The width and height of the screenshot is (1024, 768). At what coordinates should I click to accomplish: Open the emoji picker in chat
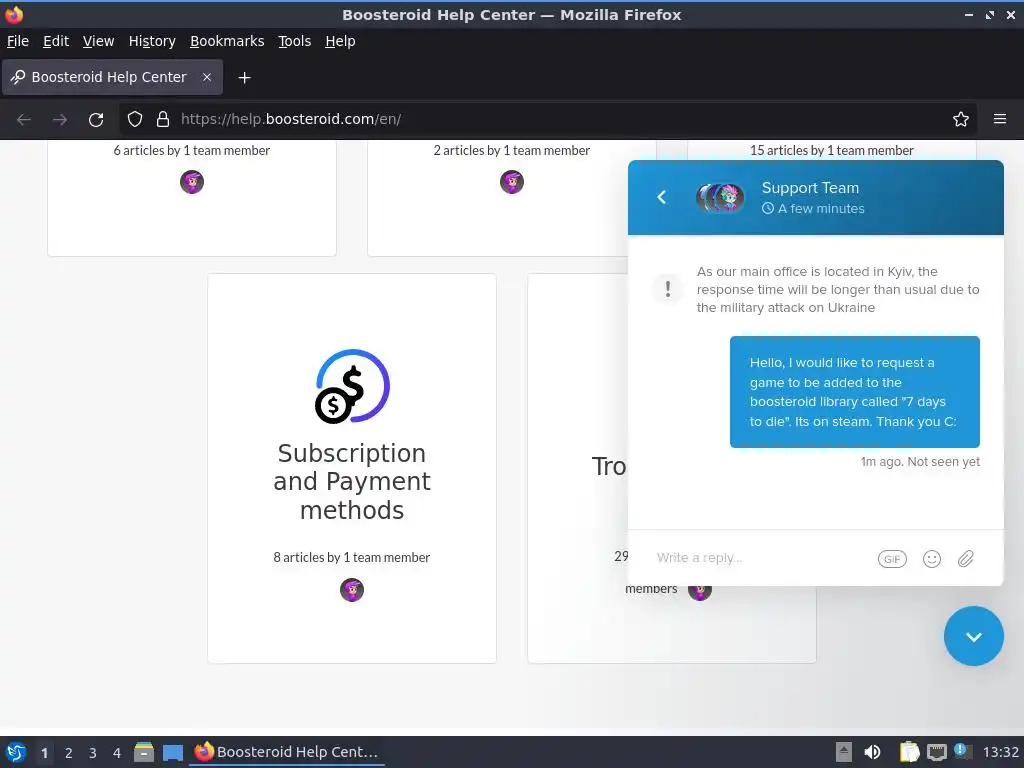[x=932, y=559]
